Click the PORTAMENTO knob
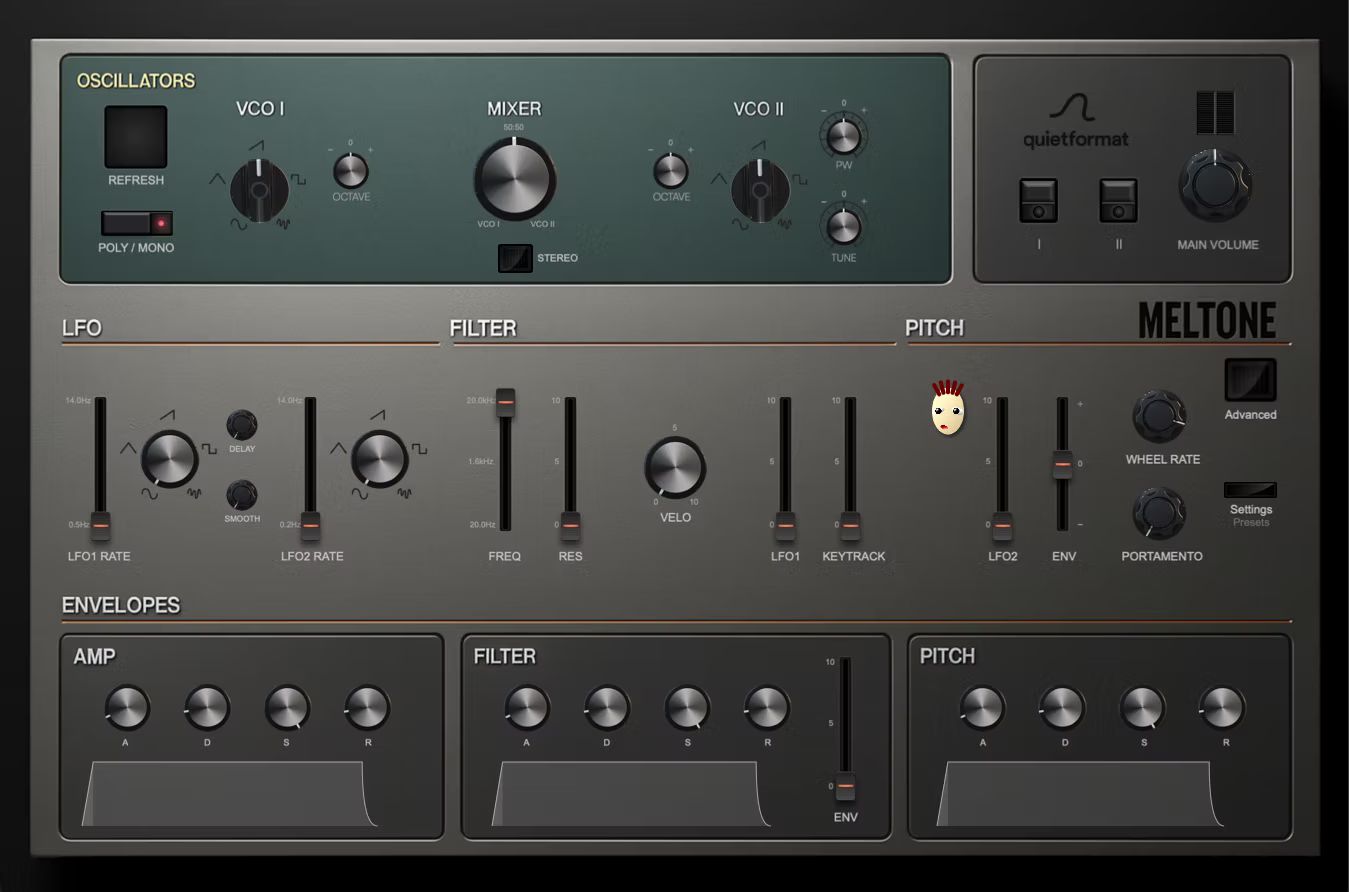Screen dimensions: 1349x892 1158,513
